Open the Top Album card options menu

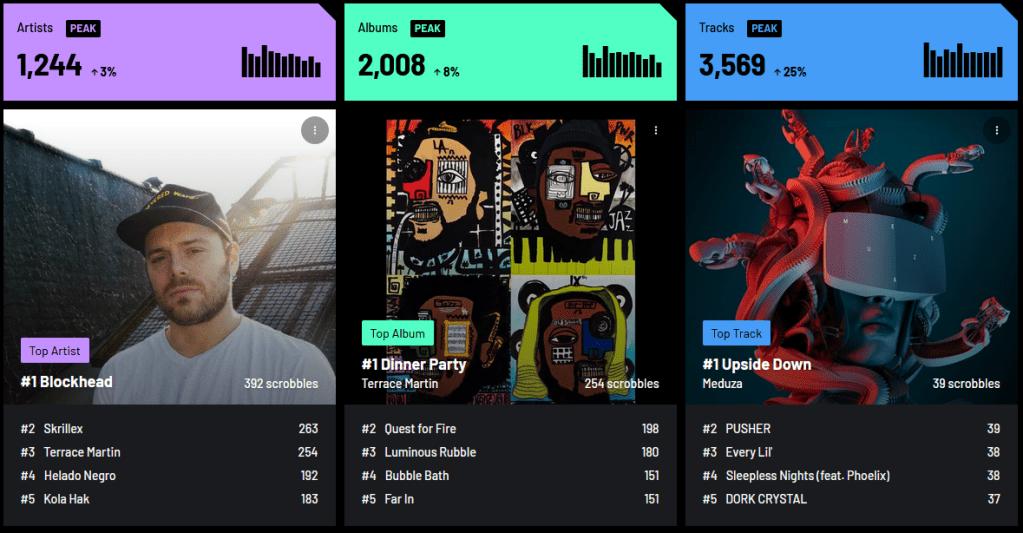point(656,130)
